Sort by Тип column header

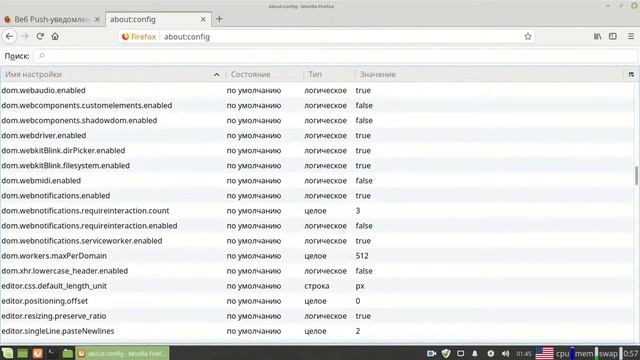pos(329,74)
